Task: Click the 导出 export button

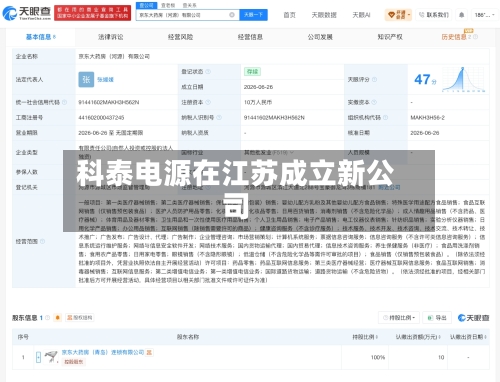Action: pos(437,318)
